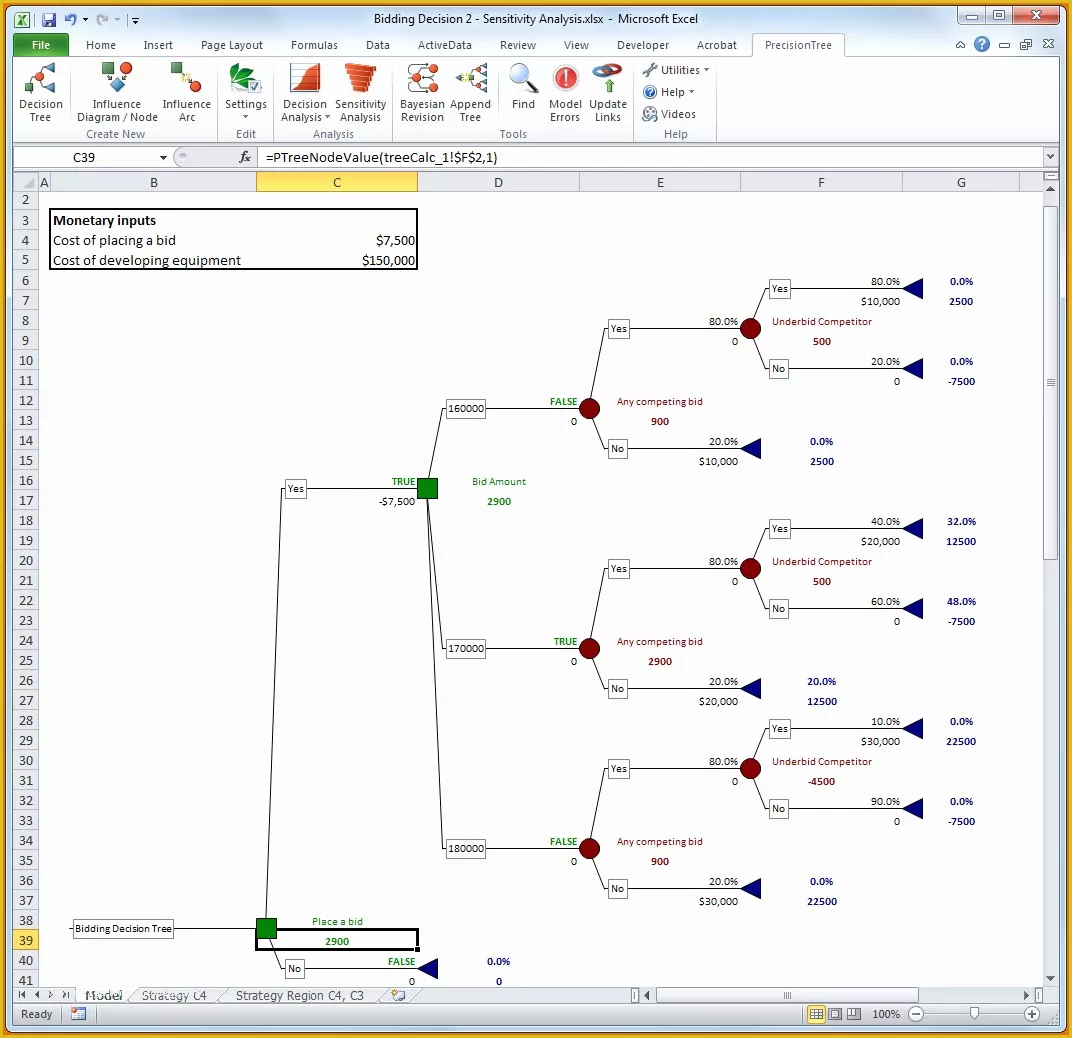This screenshot has height=1038, width=1072.
Task: Select the $7,500 bid cost cell
Action: (x=336, y=241)
